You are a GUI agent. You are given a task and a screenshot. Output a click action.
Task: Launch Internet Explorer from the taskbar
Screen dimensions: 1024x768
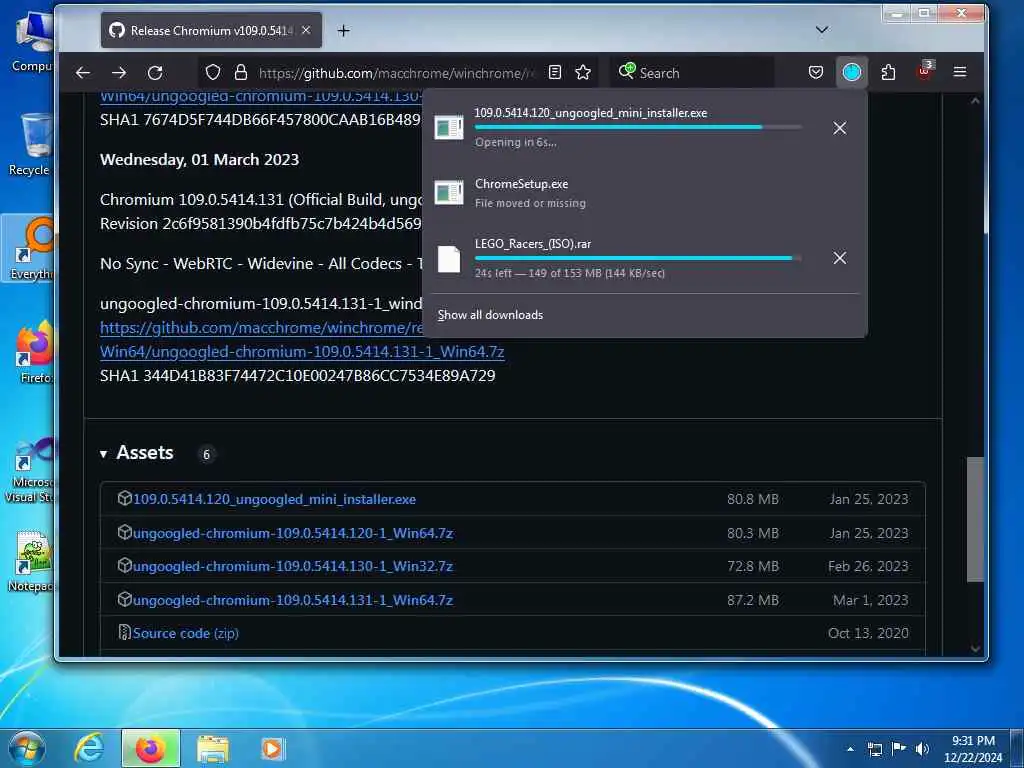tap(89, 748)
